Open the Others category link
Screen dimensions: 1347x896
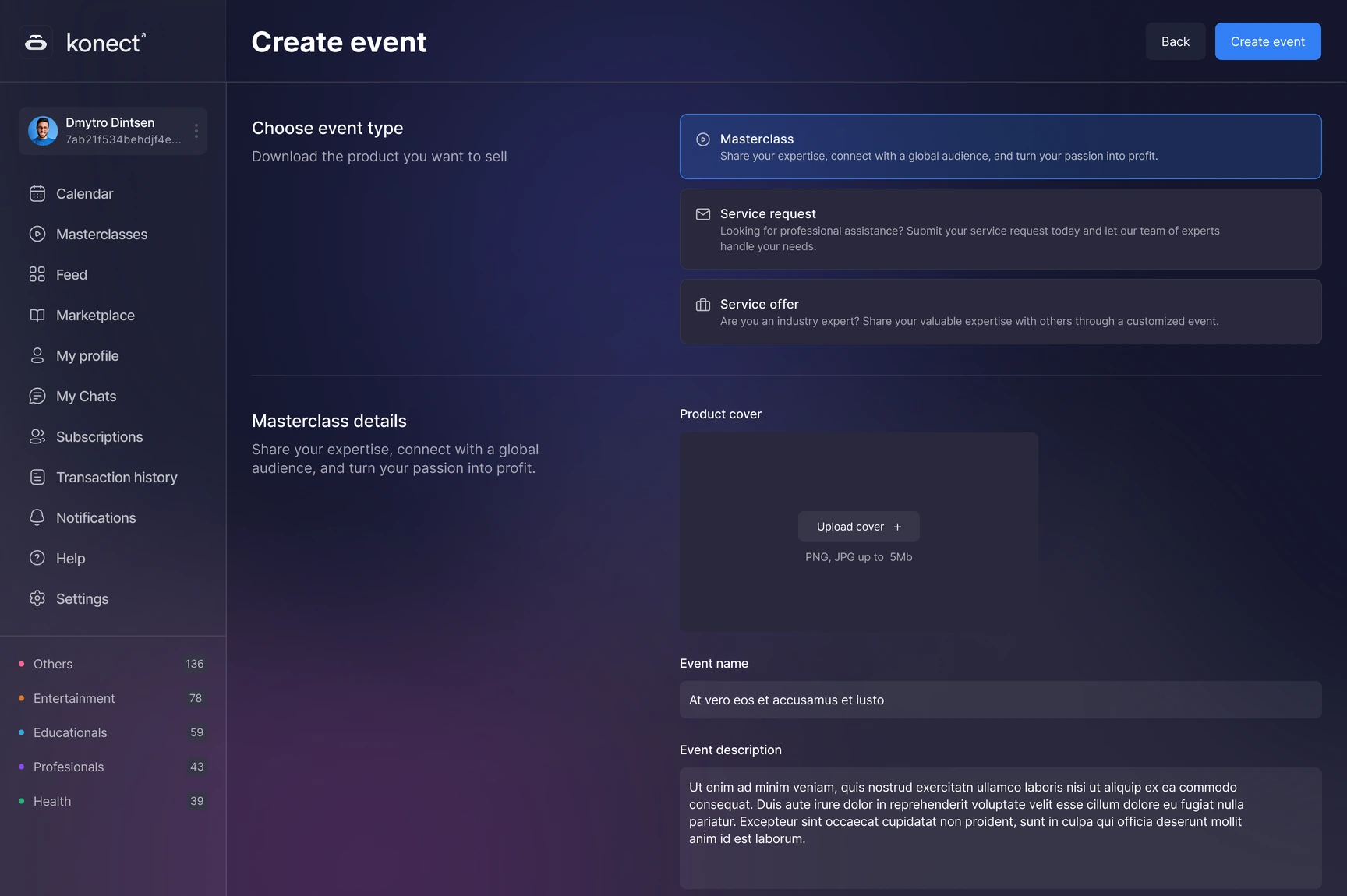pos(53,664)
